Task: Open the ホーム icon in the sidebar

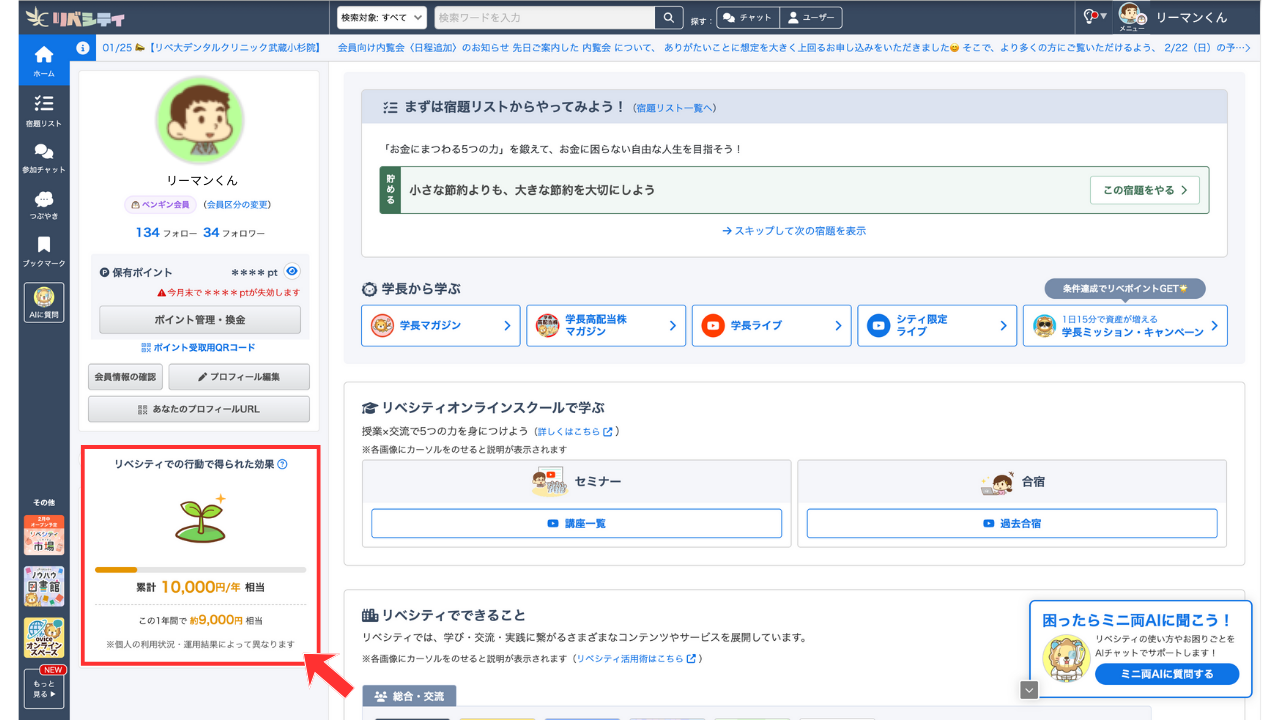Action: tap(42, 60)
